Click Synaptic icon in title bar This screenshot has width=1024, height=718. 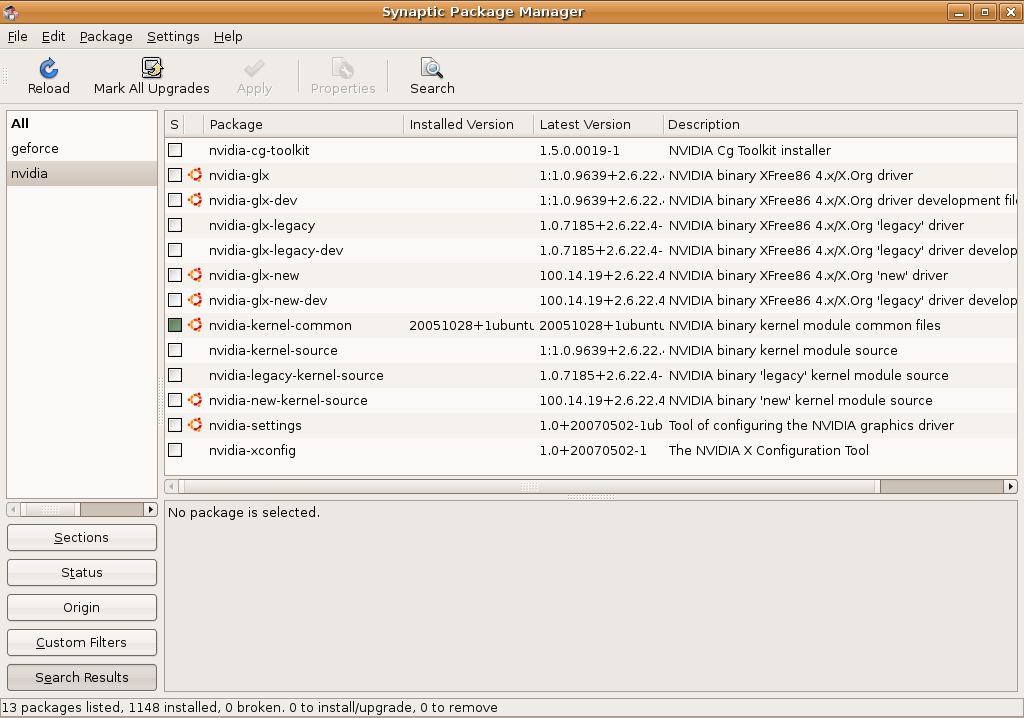[10, 12]
